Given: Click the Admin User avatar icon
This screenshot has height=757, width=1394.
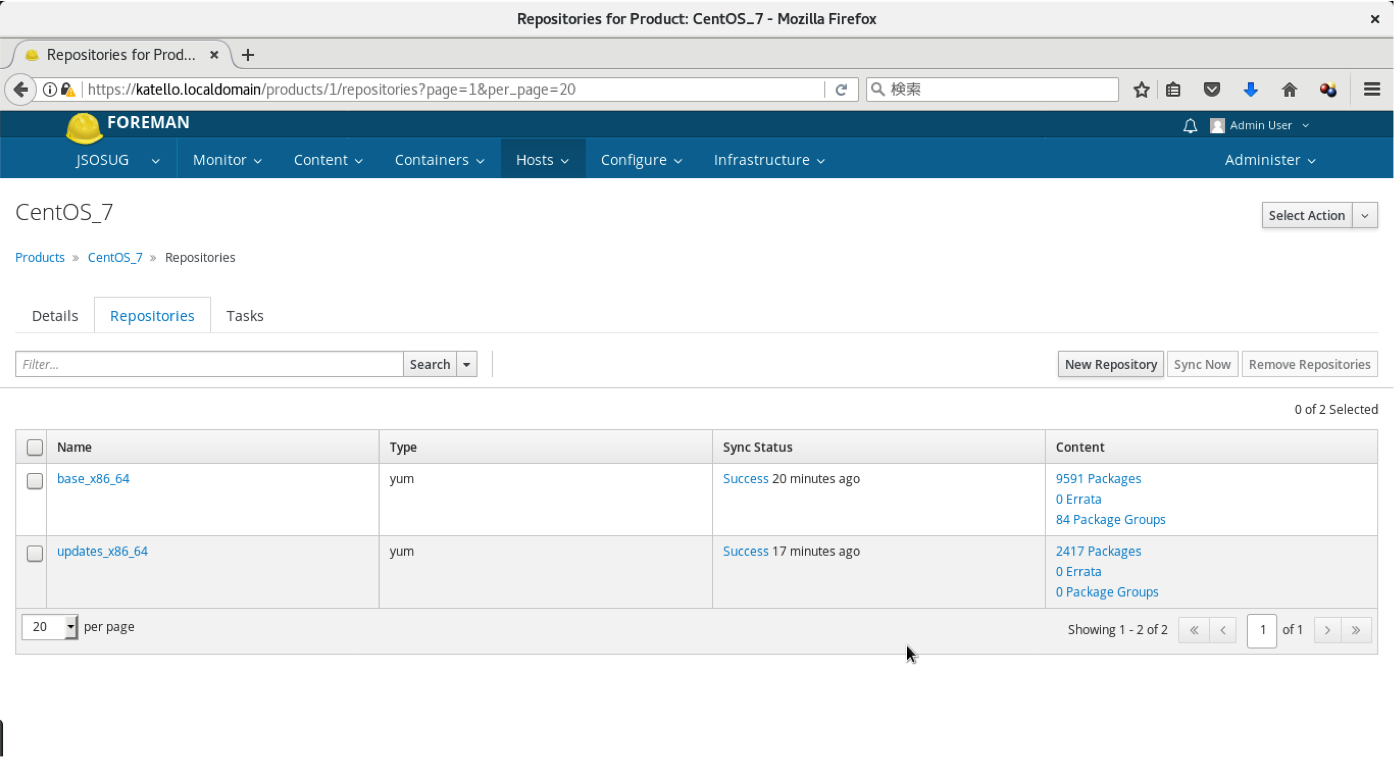Looking at the screenshot, I should [1217, 126].
